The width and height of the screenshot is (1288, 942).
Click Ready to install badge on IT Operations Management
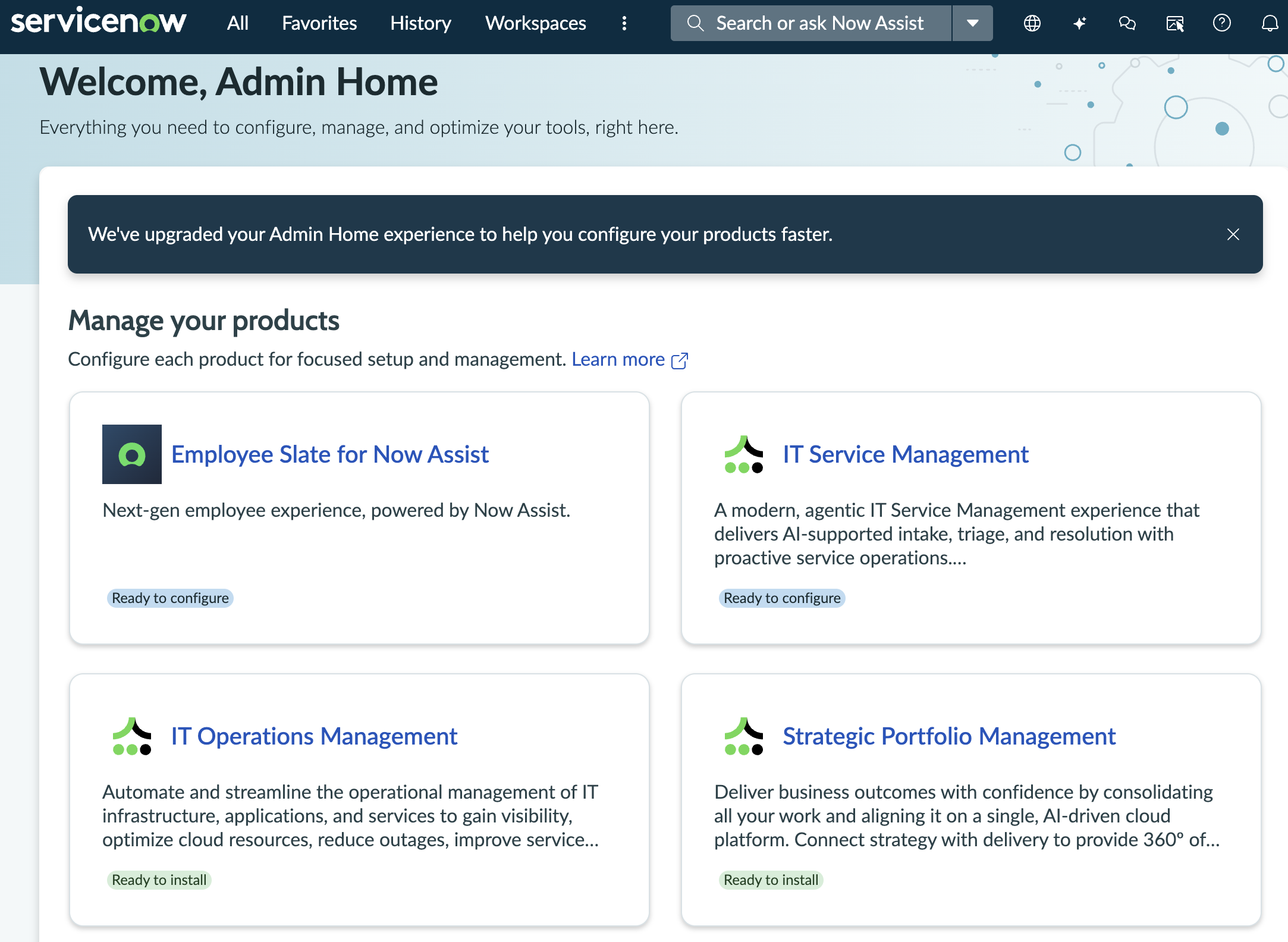(159, 880)
